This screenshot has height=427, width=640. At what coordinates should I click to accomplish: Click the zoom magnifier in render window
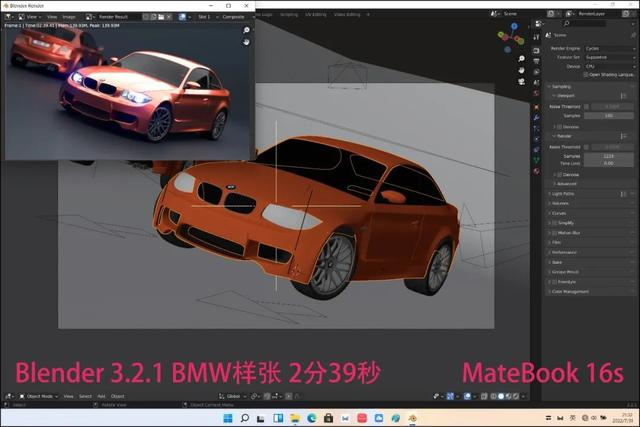pos(246,30)
